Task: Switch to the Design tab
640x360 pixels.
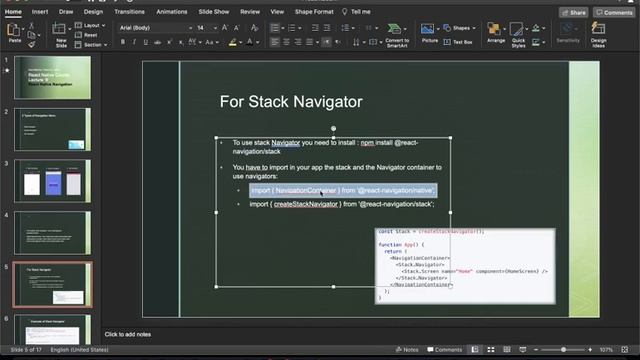Action: coord(93,12)
